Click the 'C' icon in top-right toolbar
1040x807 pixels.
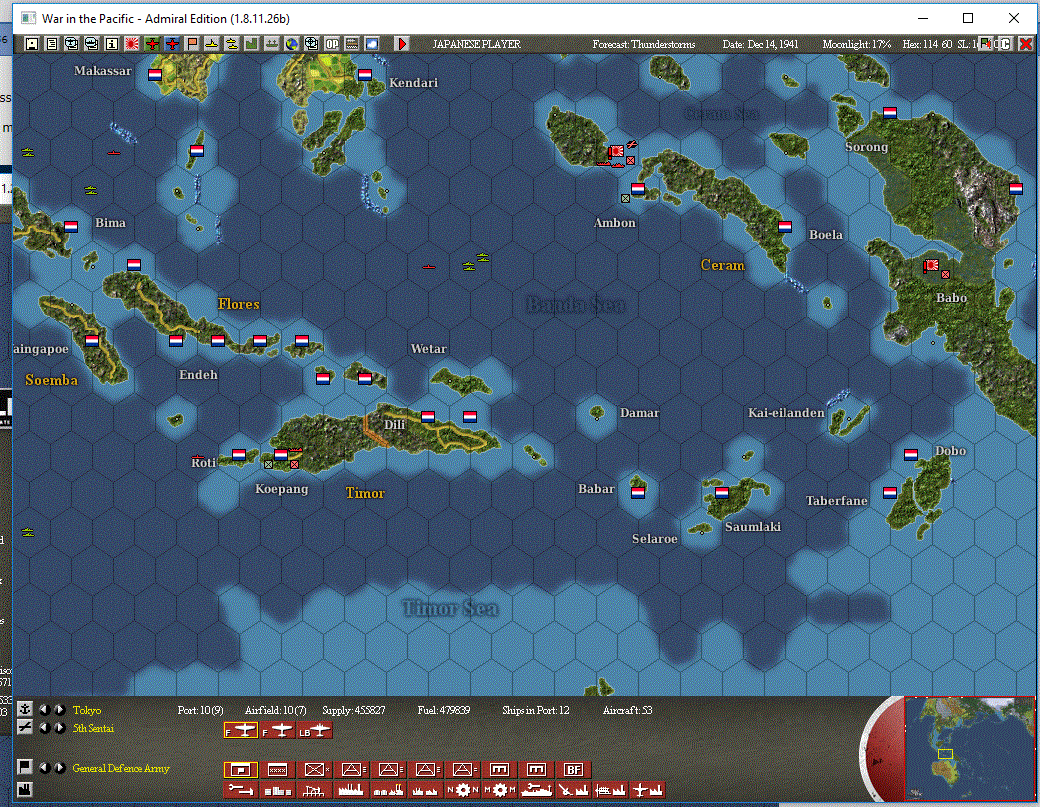click(1006, 44)
